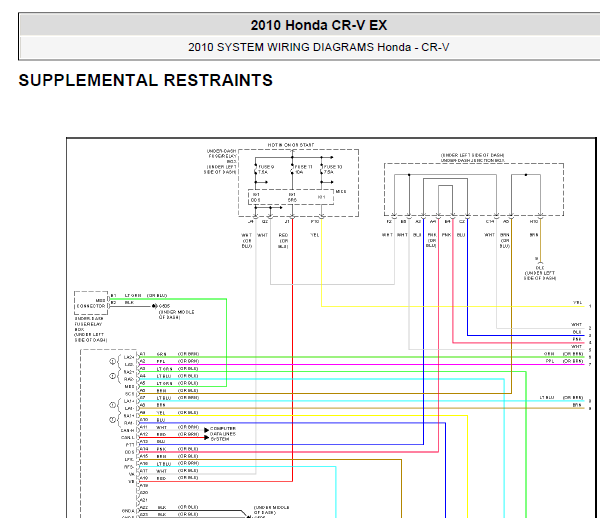Click the 'COMPUTER DATA LINES SYSTEM' label
The height and width of the screenshot is (518, 600).
coord(223,434)
